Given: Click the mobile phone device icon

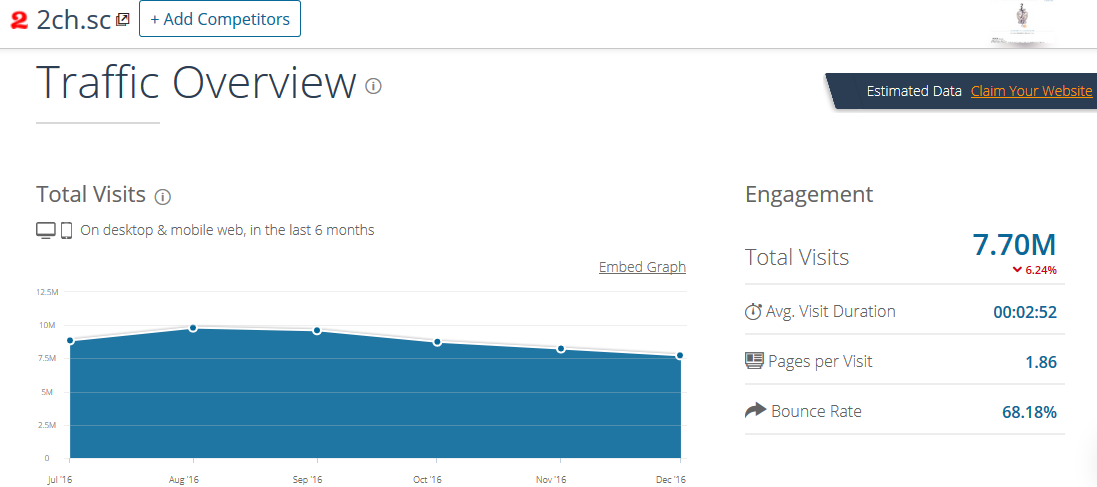Looking at the screenshot, I should click(67, 230).
